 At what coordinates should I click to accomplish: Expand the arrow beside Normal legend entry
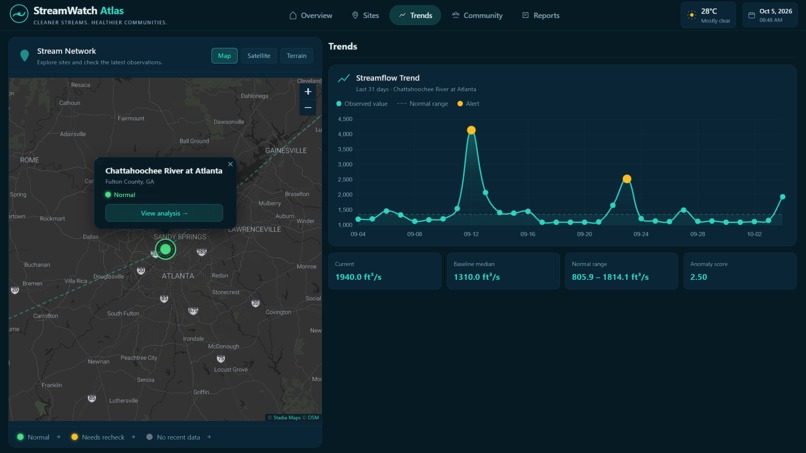59,437
